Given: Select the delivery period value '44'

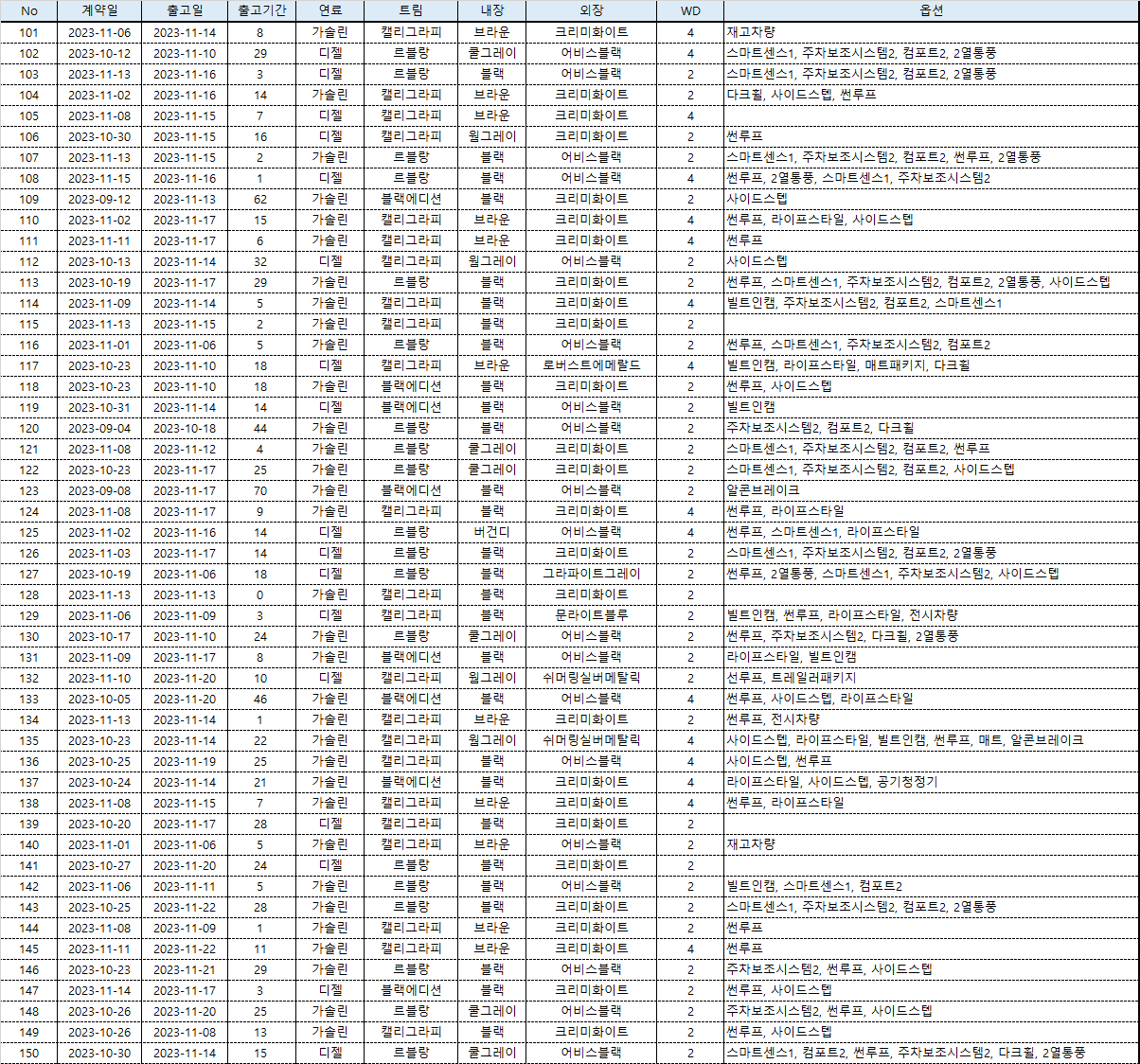Looking at the screenshot, I should (x=260, y=428).
